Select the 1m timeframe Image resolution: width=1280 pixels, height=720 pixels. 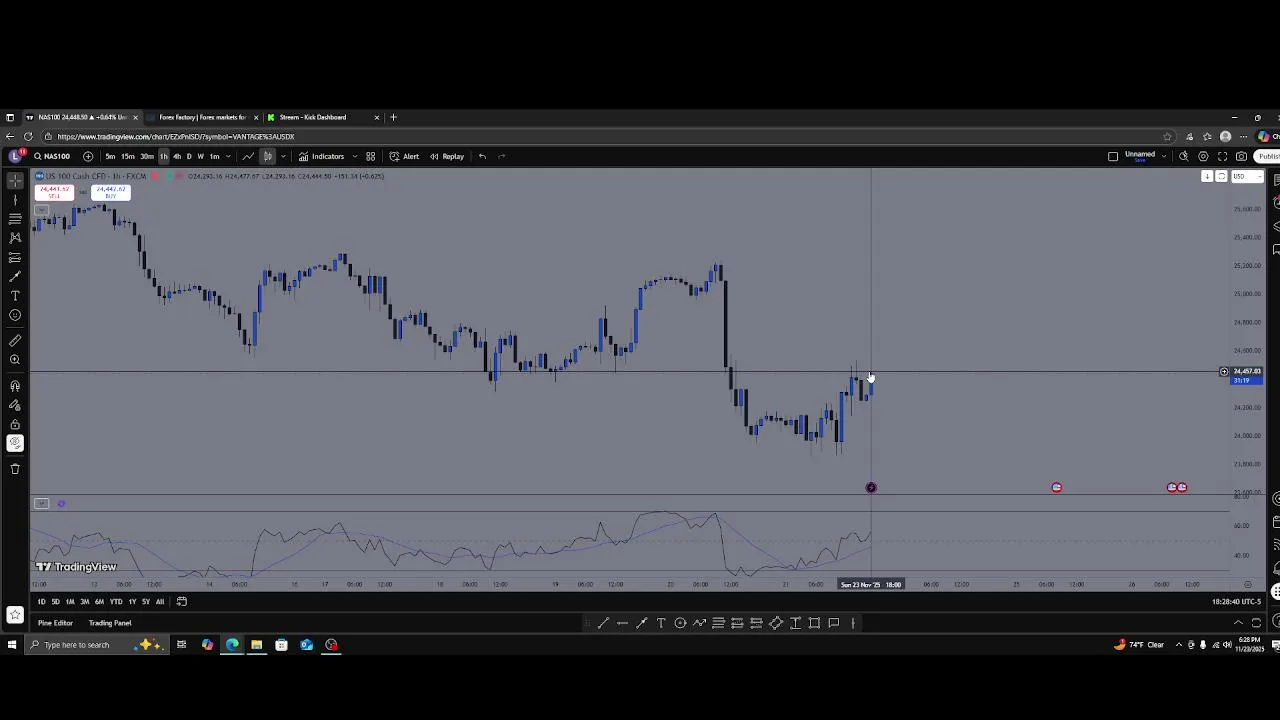coord(214,156)
